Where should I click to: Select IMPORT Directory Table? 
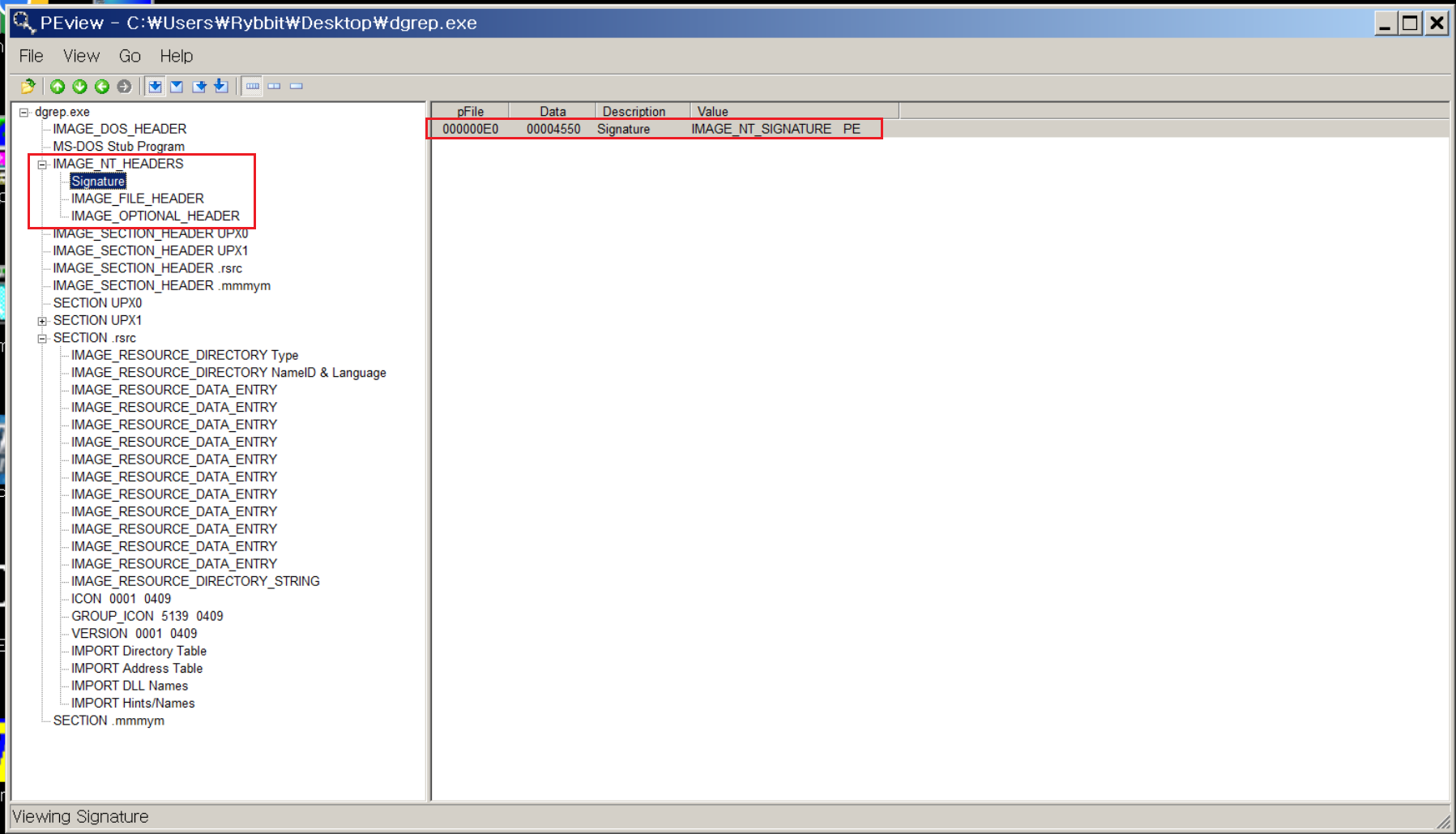pos(139,651)
